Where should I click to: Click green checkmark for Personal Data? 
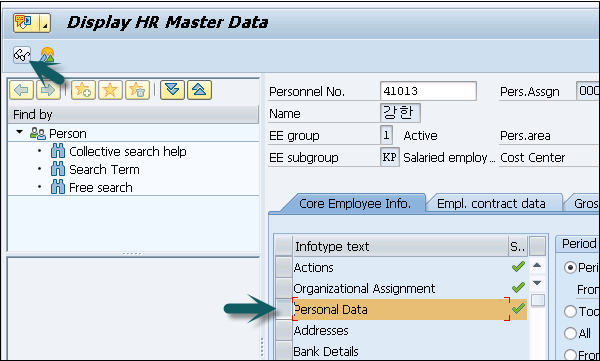tap(518, 309)
